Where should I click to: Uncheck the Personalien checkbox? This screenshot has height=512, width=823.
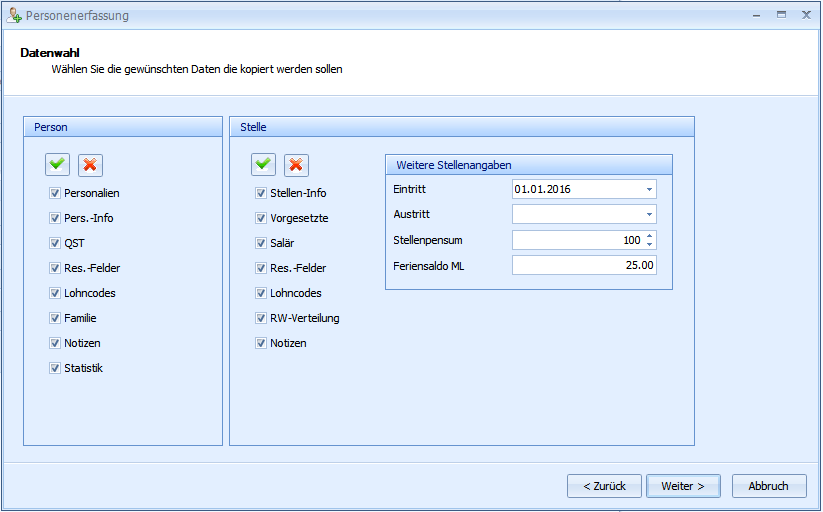55,193
